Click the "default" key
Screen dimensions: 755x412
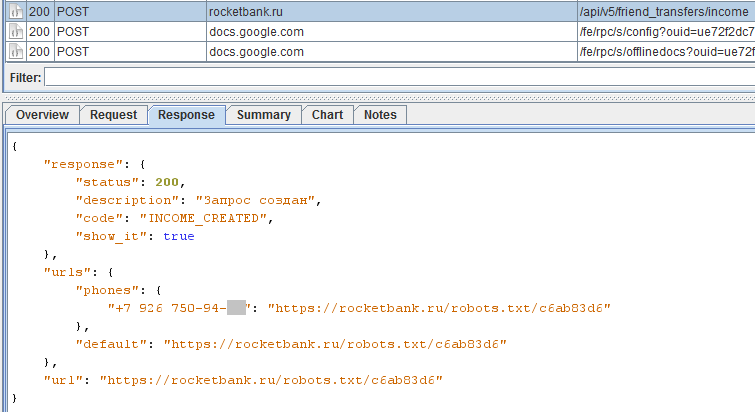[x=111, y=344]
